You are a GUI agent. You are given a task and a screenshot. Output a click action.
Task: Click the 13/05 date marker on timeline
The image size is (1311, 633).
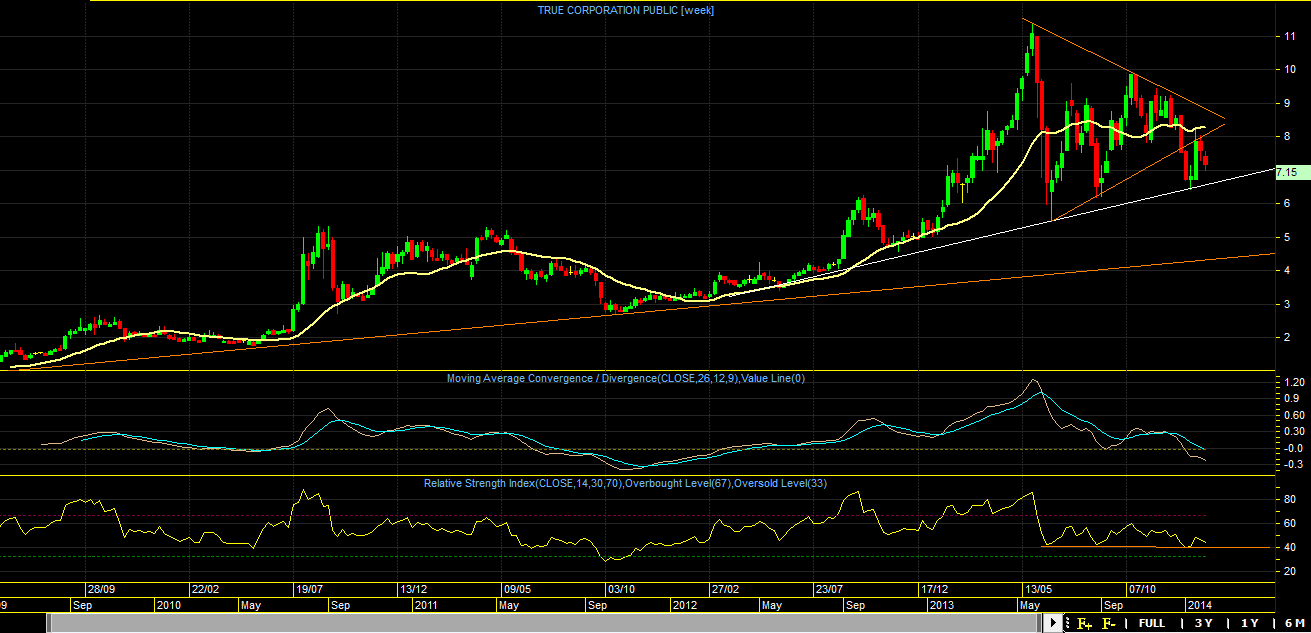click(x=1035, y=589)
